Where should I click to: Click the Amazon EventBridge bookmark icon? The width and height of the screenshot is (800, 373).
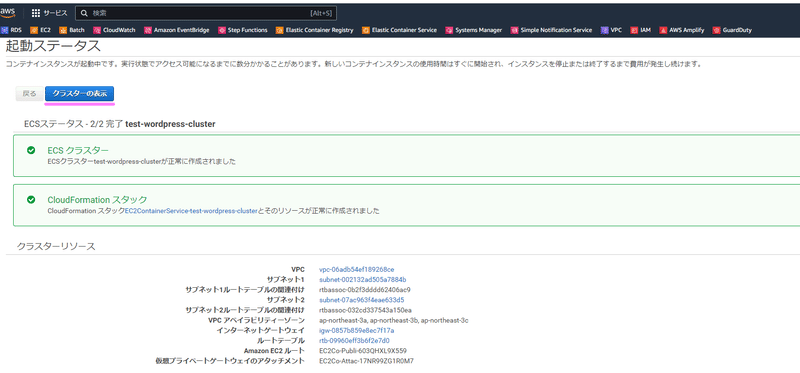coord(148,30)
